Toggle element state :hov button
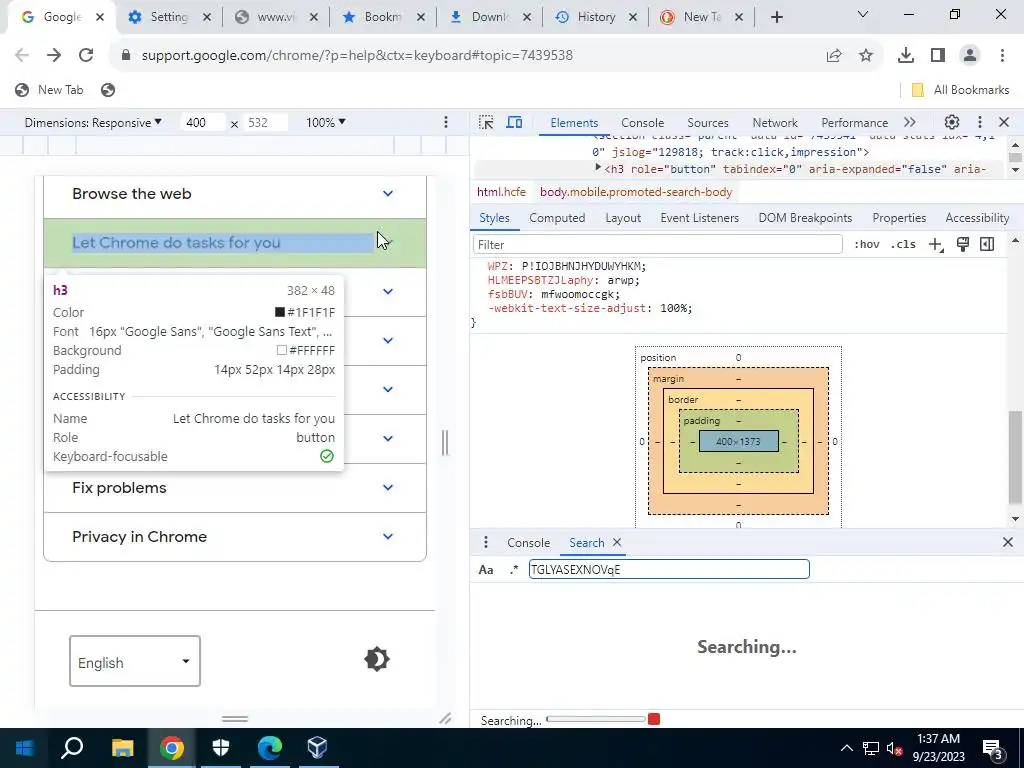Screen dimensions: 1024x768 (x=867, y=244)
